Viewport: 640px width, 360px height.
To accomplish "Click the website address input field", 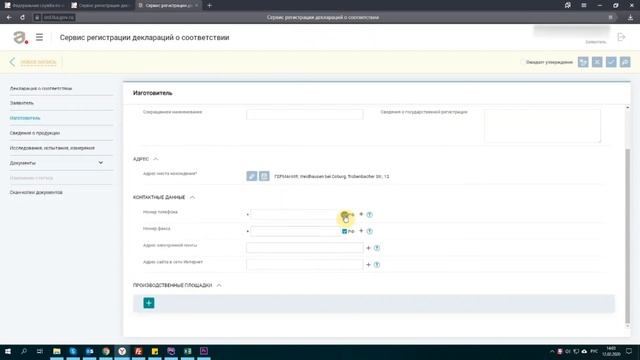I will (x=304, y=264).
